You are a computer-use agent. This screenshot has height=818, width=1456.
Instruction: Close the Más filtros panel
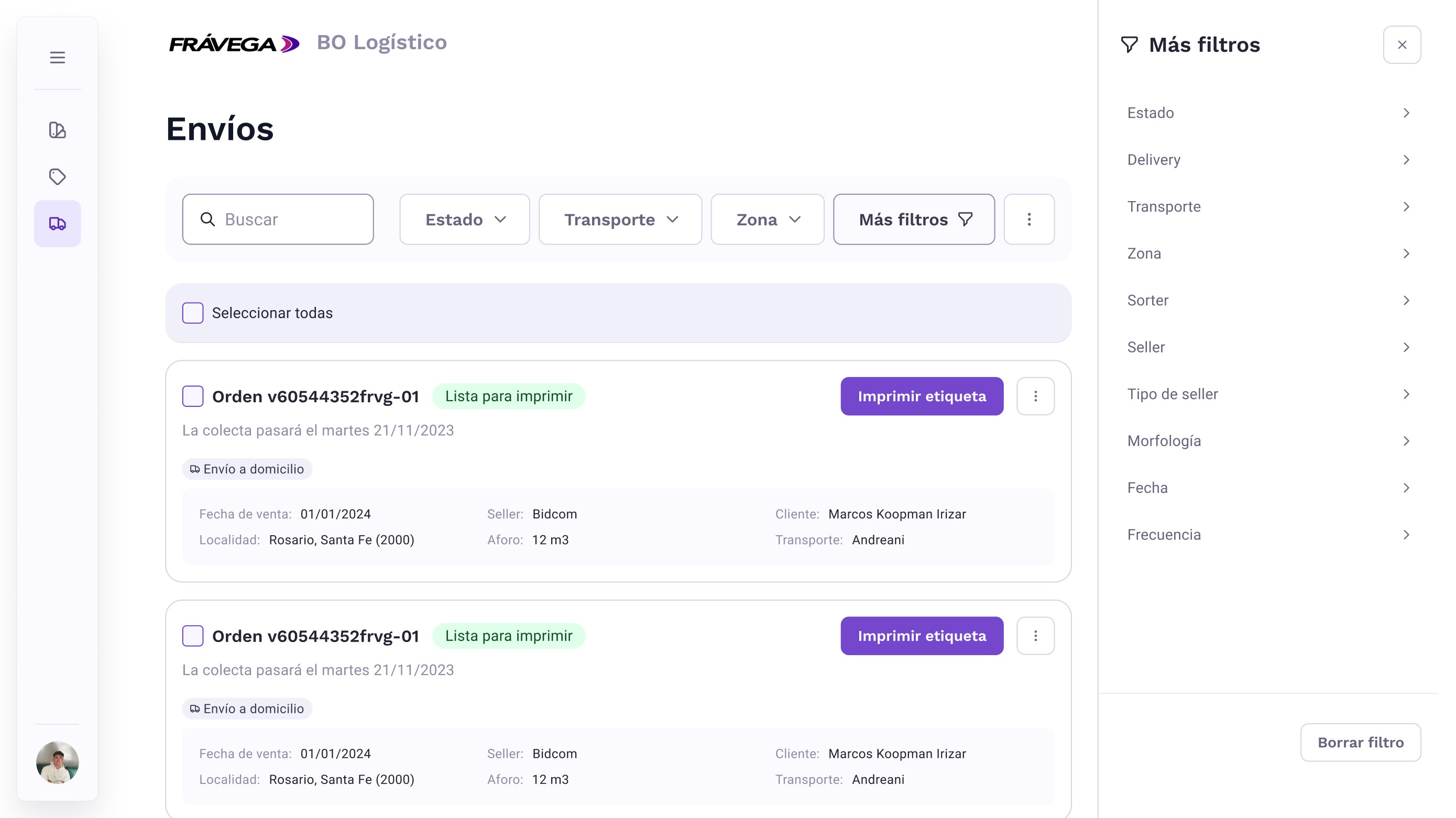tap(1402, 45)
